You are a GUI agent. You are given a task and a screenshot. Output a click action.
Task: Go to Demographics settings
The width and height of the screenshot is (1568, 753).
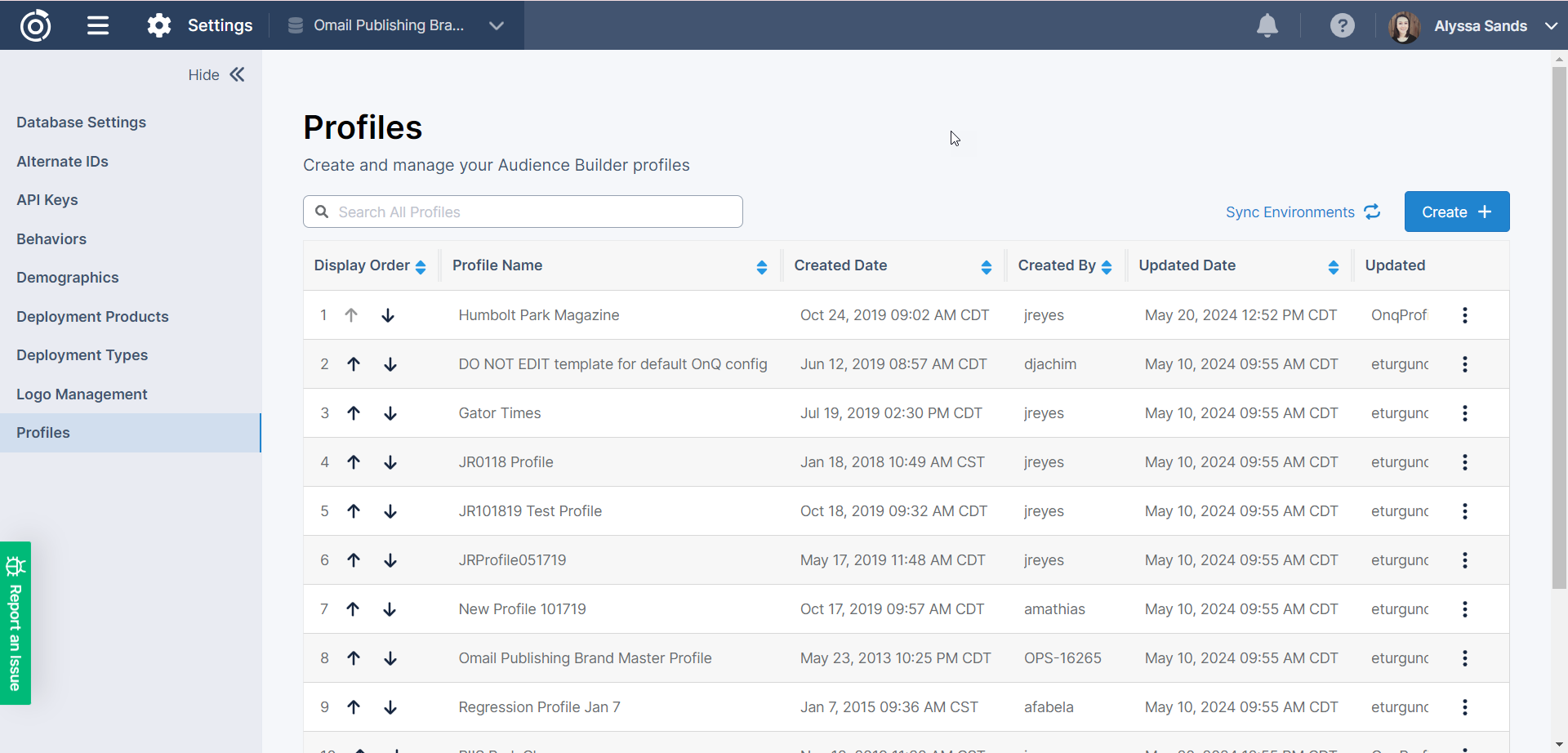coord(68,278)
